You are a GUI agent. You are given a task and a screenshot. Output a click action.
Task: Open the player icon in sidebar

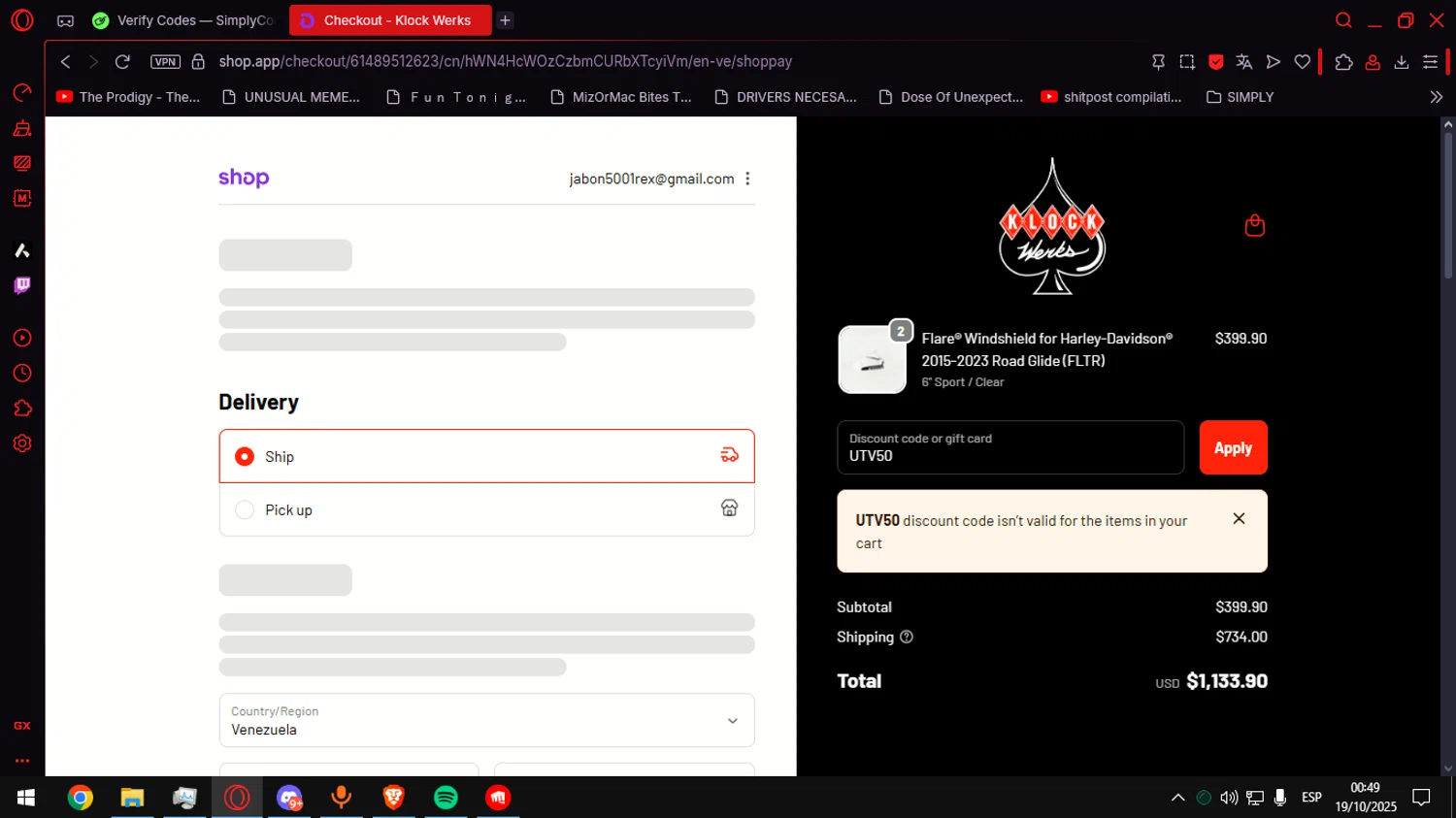pyautogui.click(x=21, y=338)
